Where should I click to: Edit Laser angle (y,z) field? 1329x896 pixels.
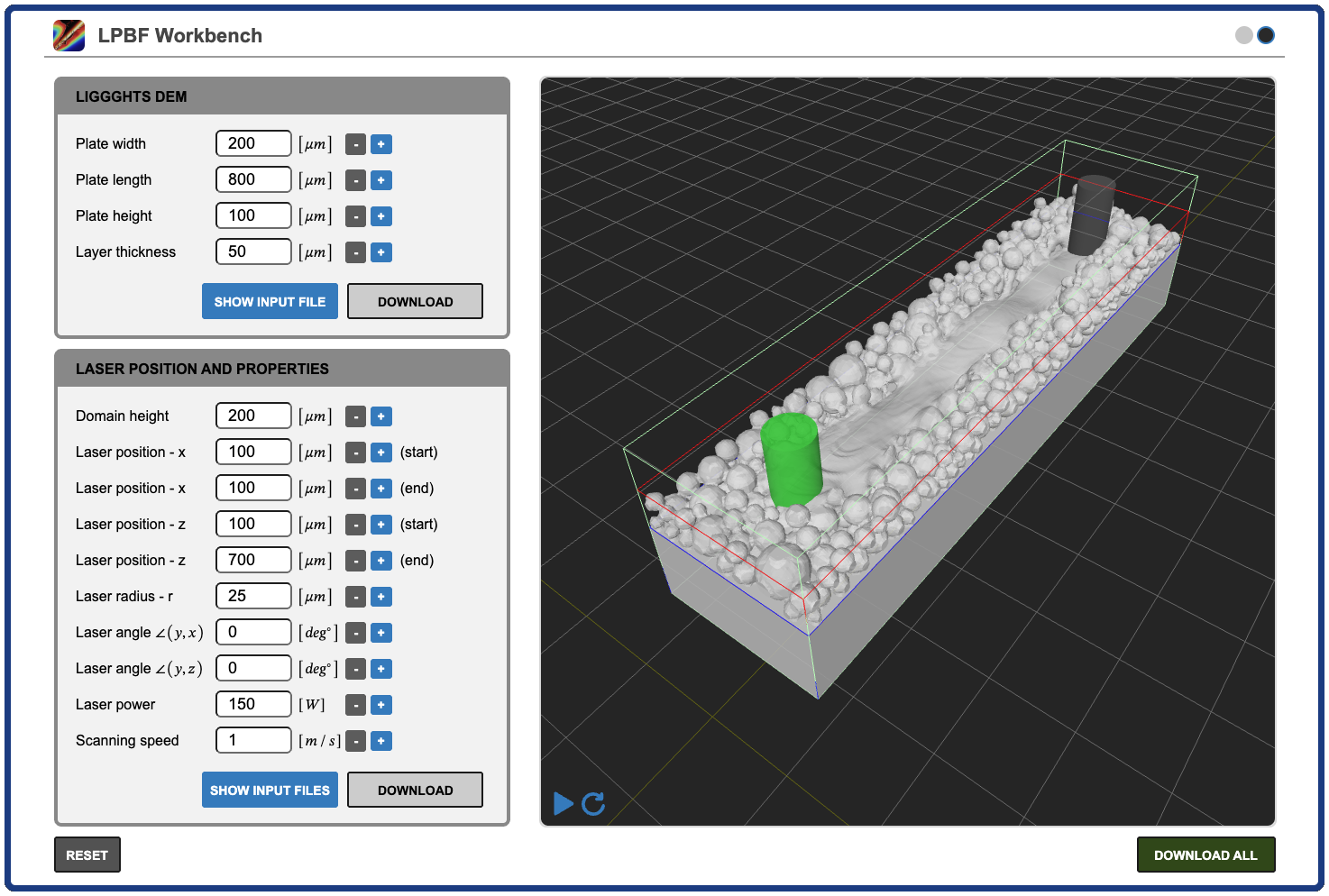click(x=253, y=668)
